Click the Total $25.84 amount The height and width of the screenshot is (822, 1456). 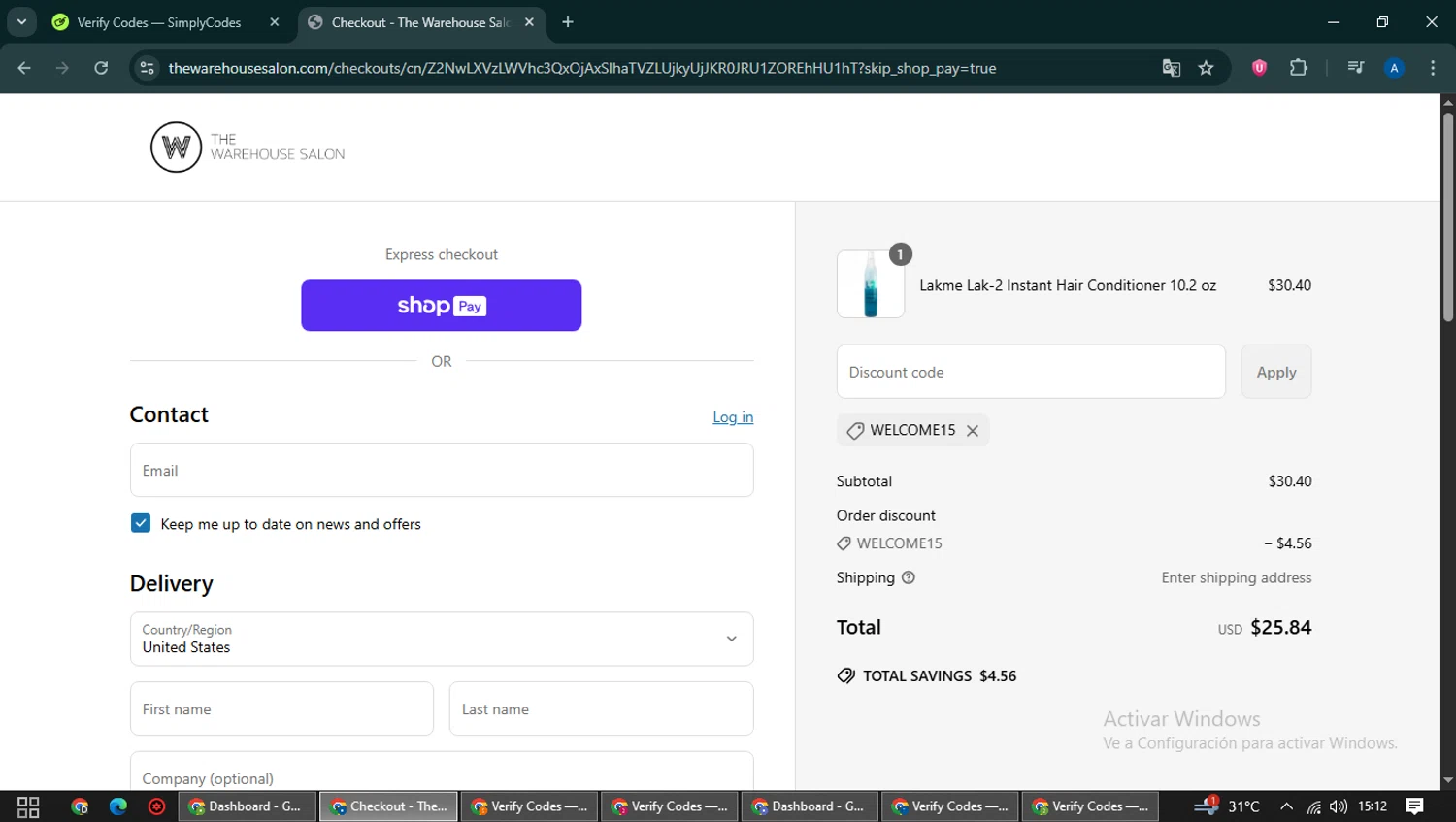point(1280,628)
